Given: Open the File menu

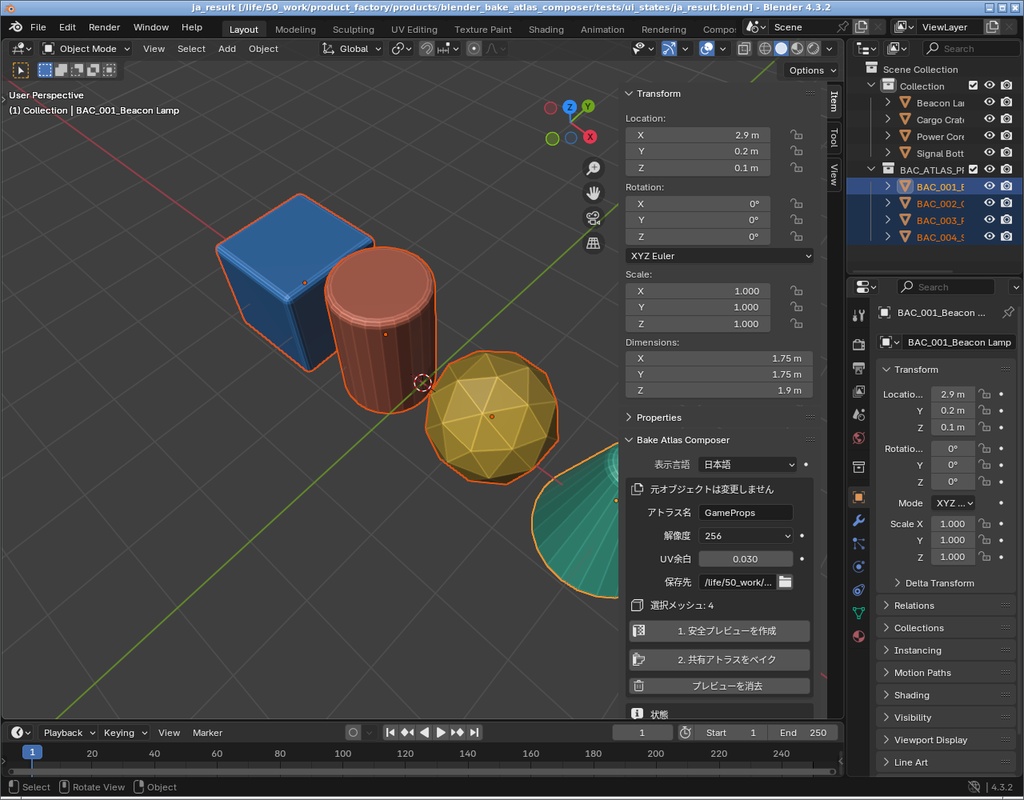Looking at the screenshot, I should click(38, 27).
